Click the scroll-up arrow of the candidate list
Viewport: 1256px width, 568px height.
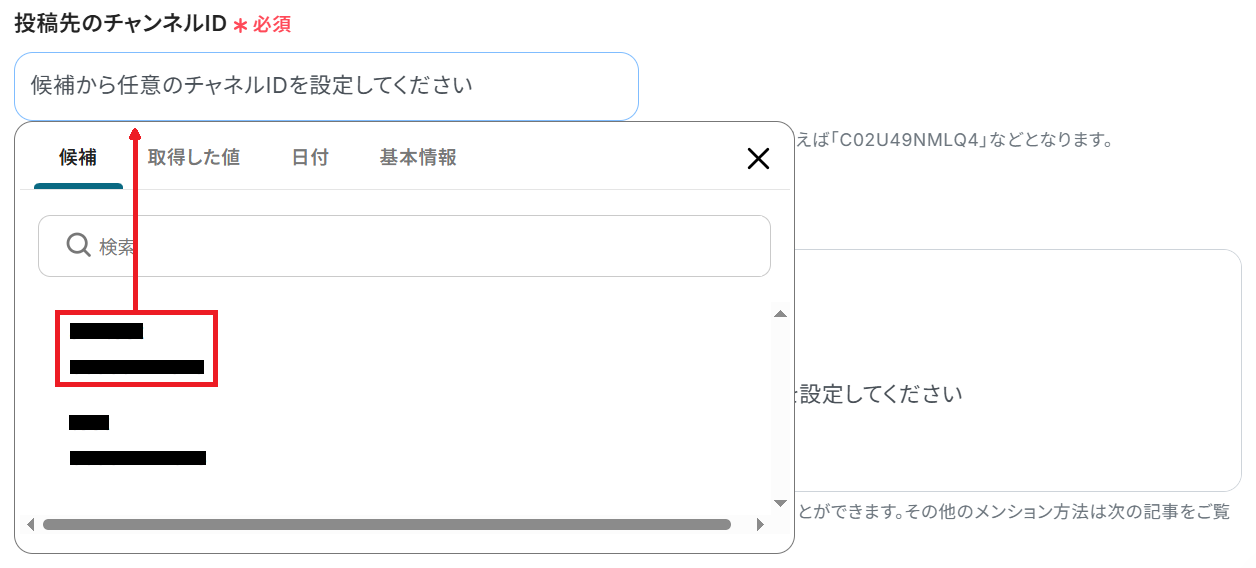pyautogui.click(x=780, y=315)
